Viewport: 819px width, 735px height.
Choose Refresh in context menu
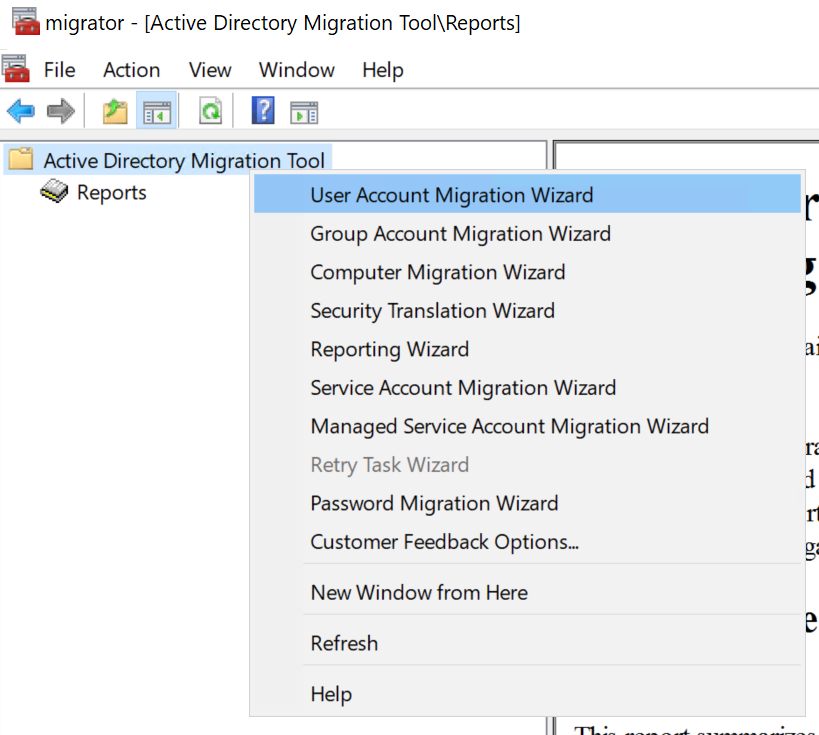[527, 643]
